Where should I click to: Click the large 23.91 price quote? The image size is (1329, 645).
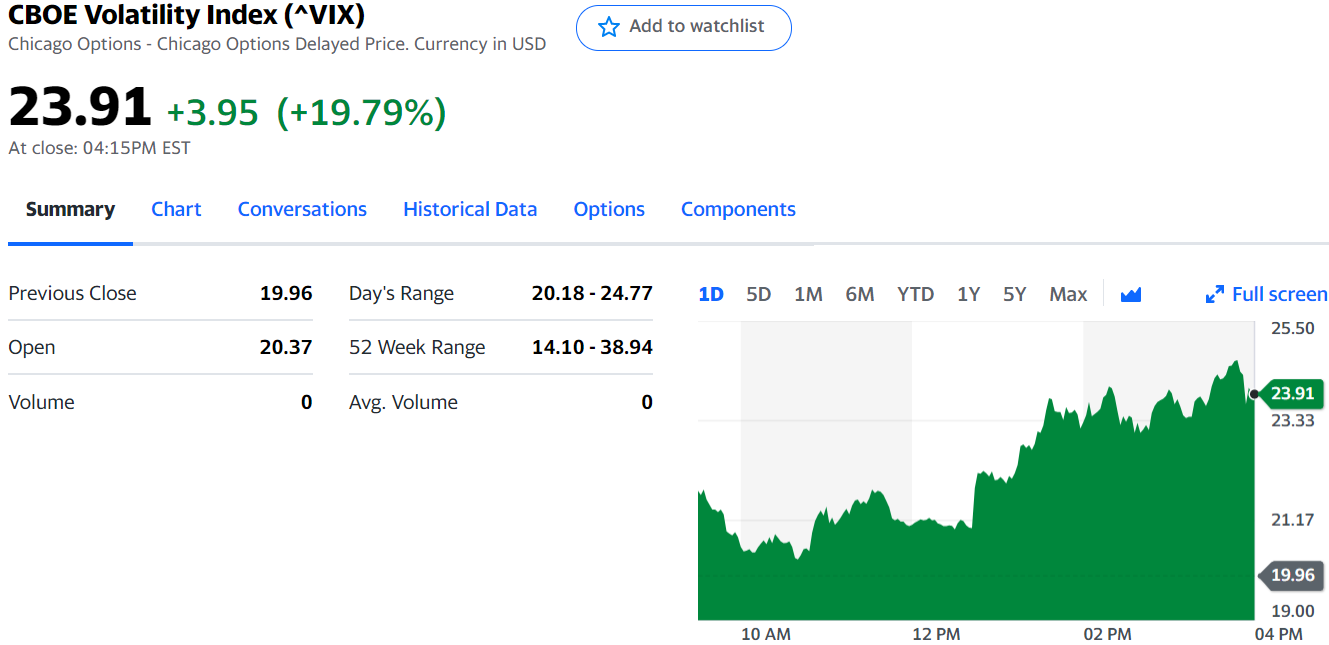point(80,106)
